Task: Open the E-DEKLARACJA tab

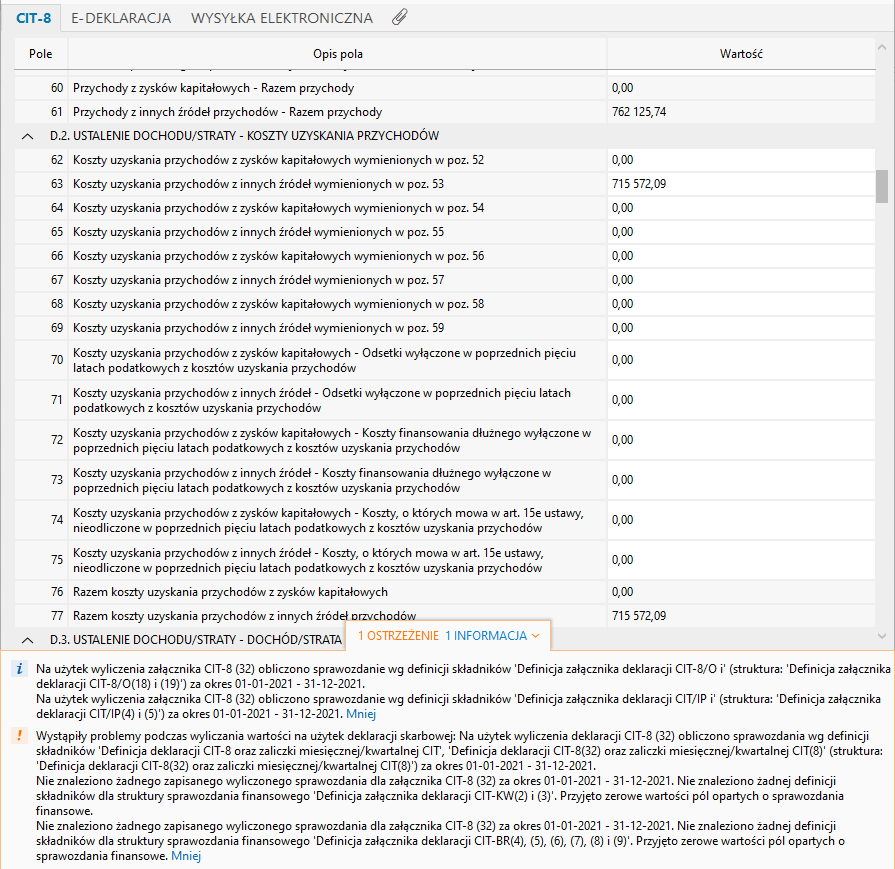Action: [121, 18]
